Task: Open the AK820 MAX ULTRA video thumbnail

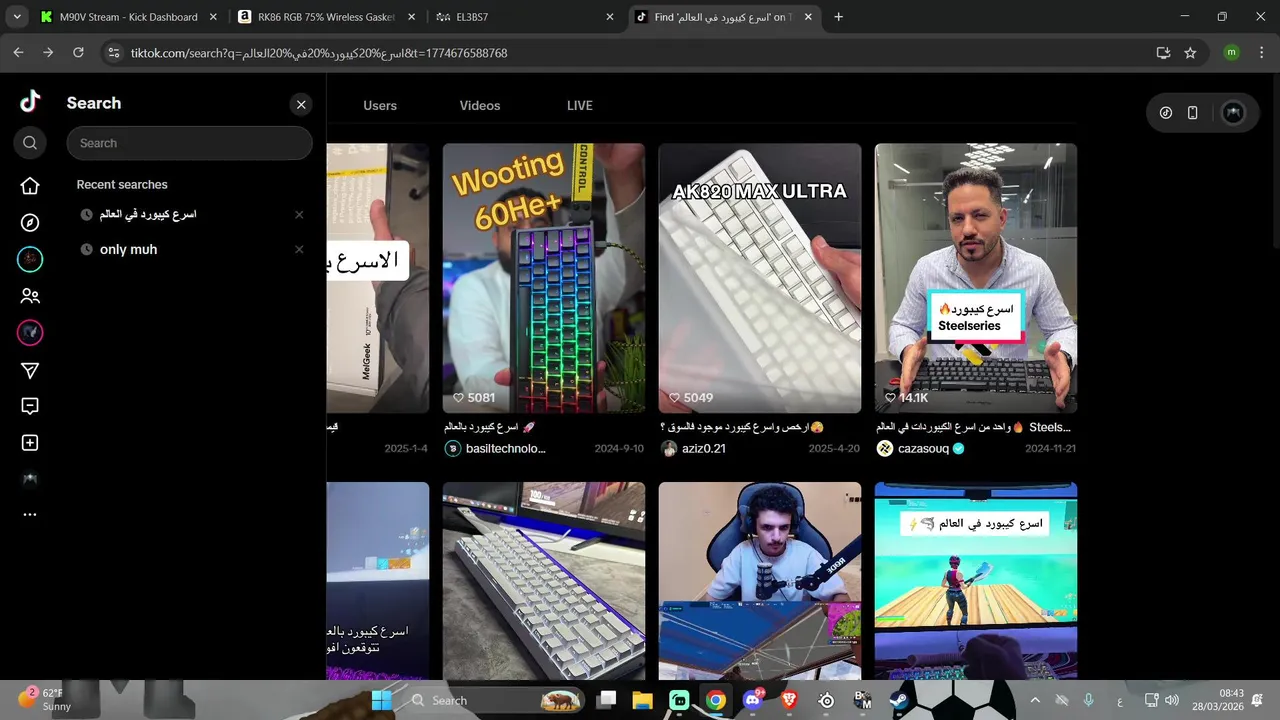Action: (x=760, y=278)
